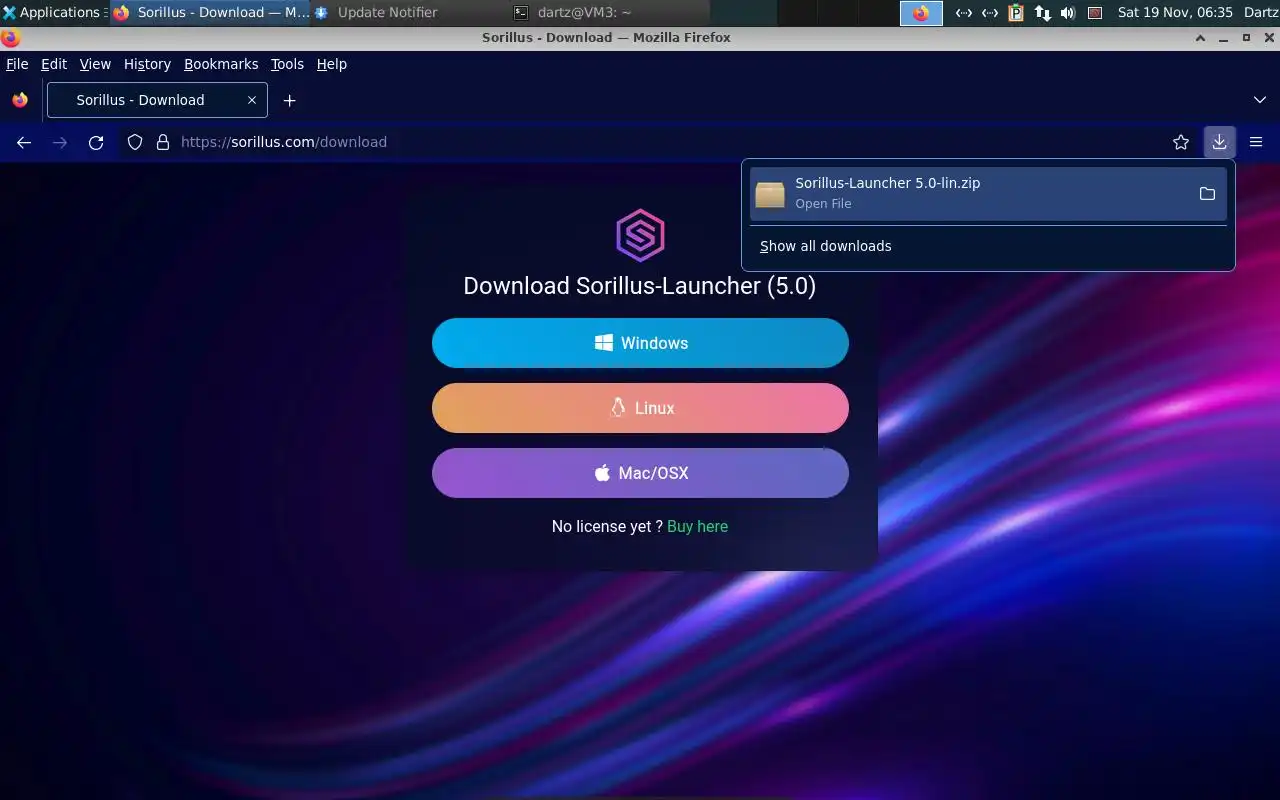Follow the Buy here license link
This screenshot has width=1280, height=800.
tap(697, 527)
